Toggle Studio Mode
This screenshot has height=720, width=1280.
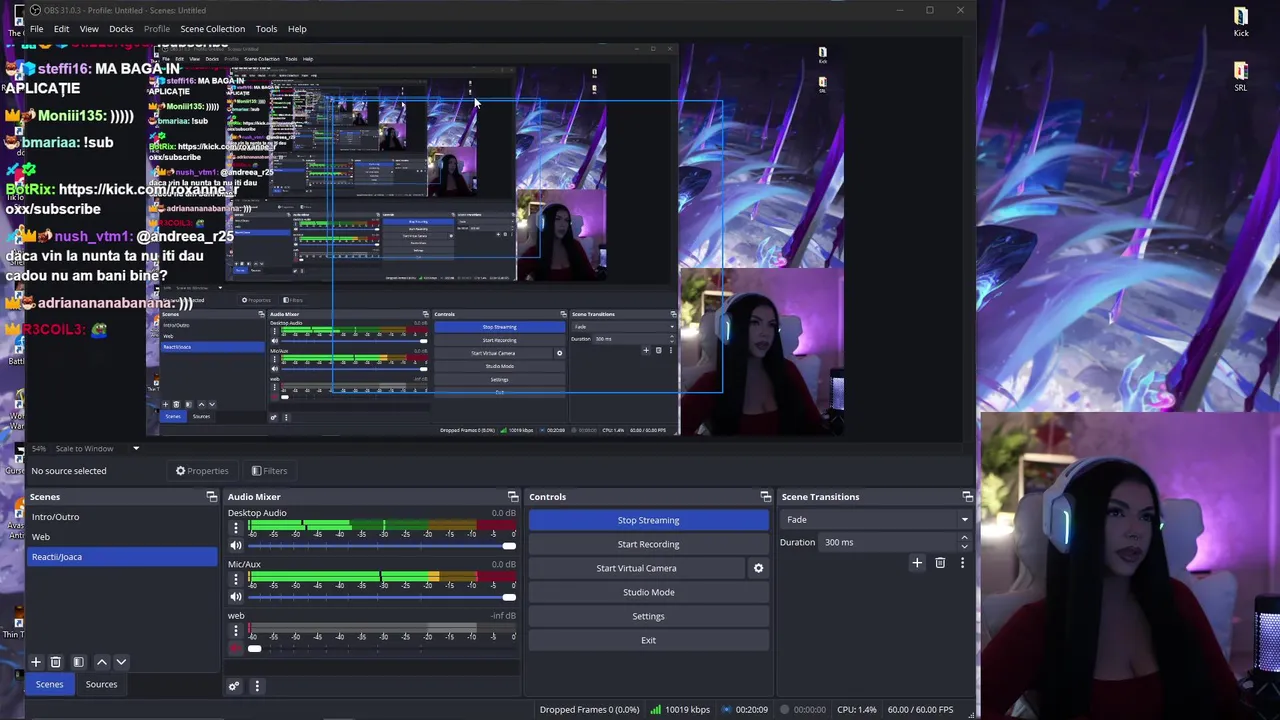(x=648, y=592)
